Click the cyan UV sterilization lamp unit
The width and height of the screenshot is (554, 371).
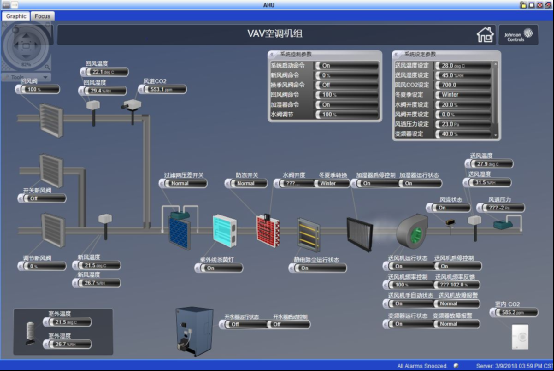tap(225, 231)
